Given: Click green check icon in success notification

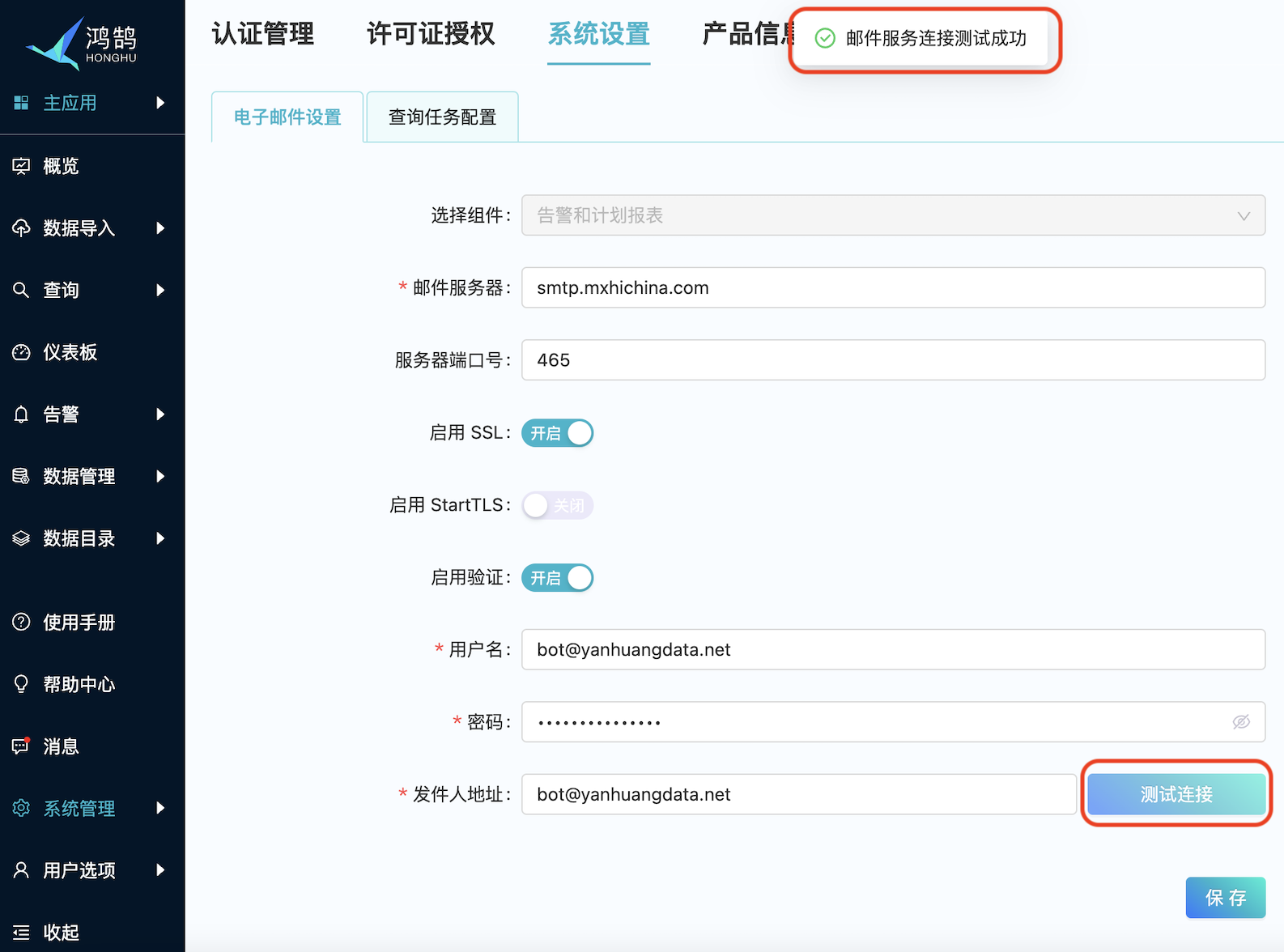Looking at the screenshot, I should tap(825, 38).
